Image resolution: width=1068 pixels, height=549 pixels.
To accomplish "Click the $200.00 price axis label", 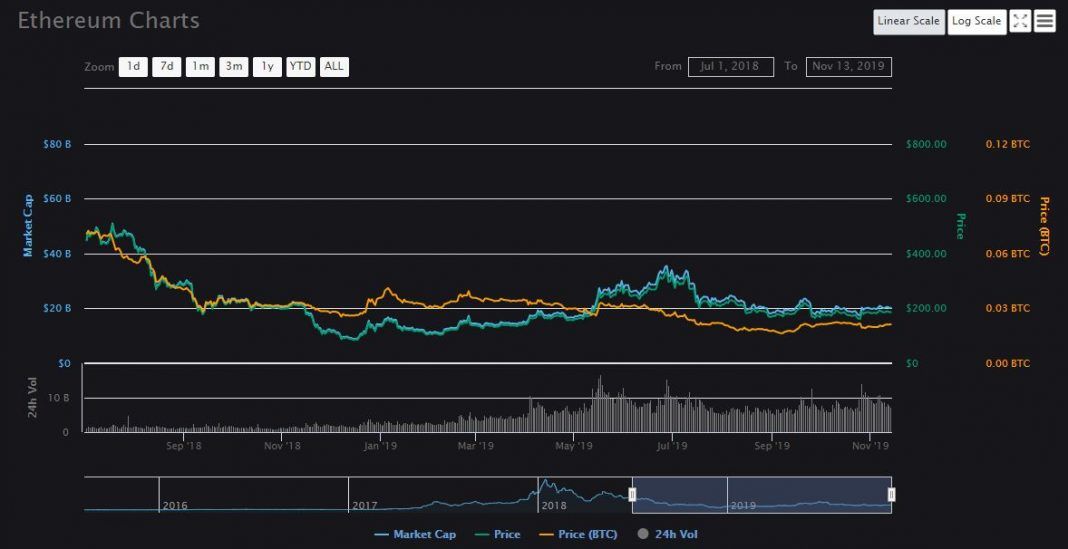I will coord(926,309).
